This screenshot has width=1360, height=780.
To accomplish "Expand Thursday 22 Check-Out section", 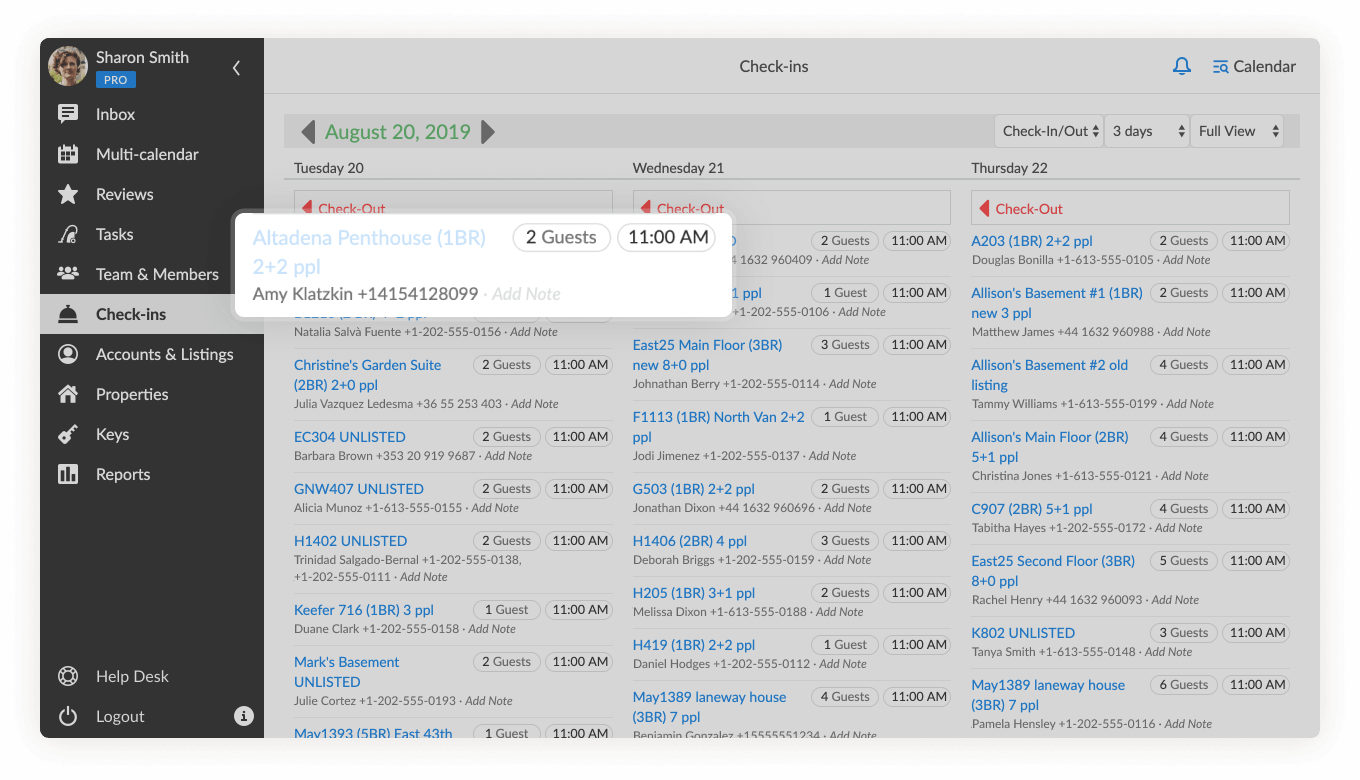I will [1130, 208].
